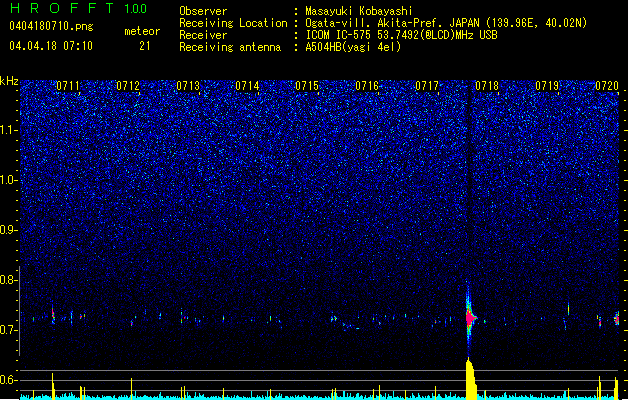Click the 'Receiving Location' field label
This screenshot has height=400, width=629.
pyautogui.click(x=233, y=23)
